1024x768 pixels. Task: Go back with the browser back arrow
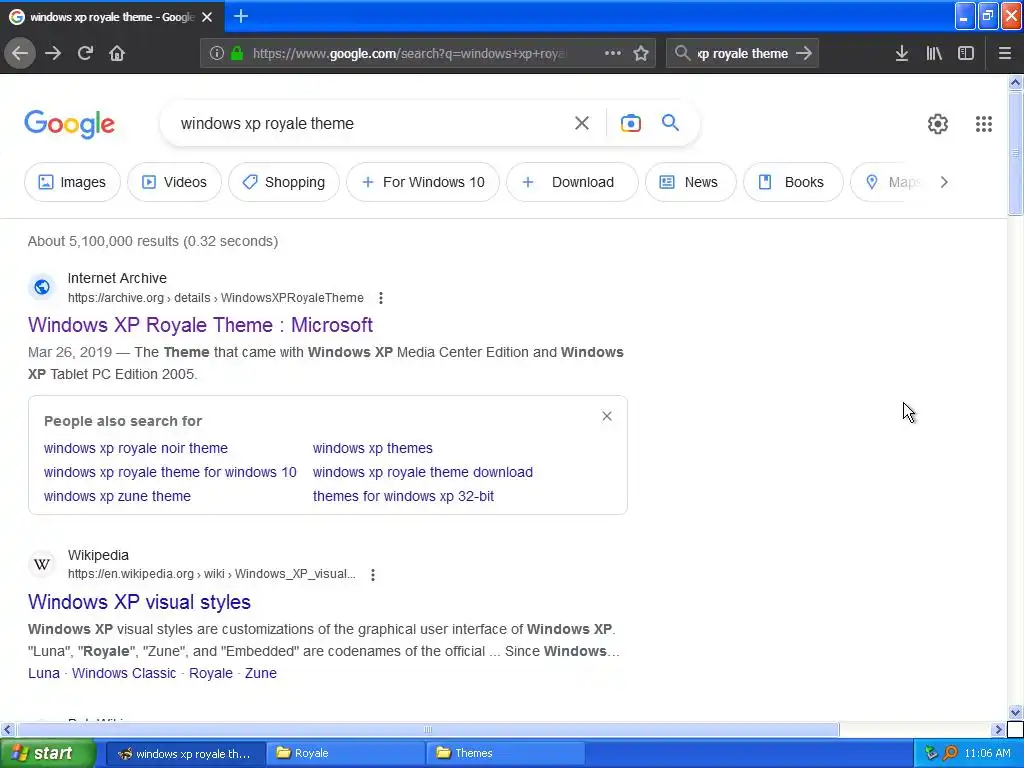[20, 53]
